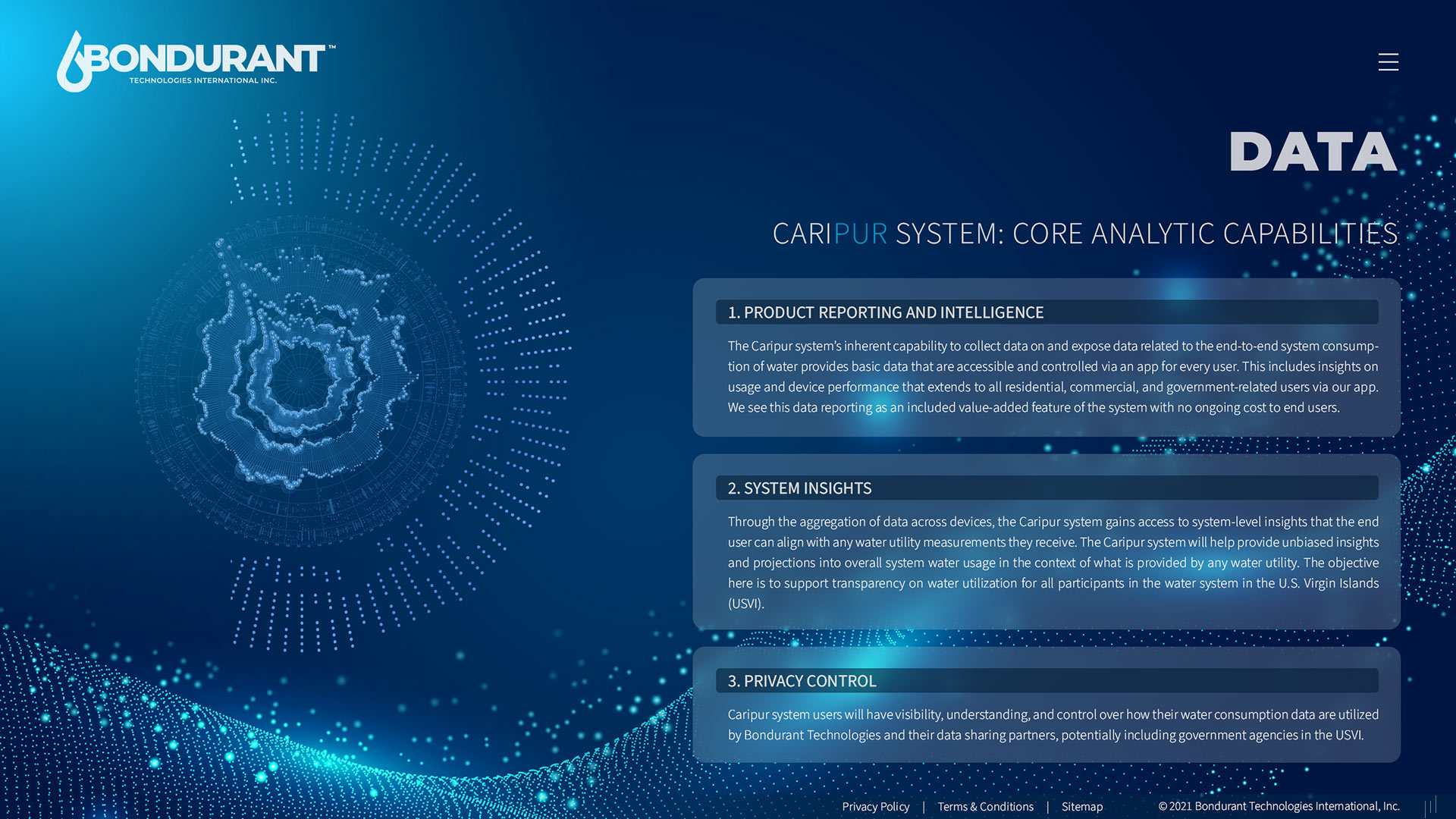Open the Terms & Conditions link
This screenshot has width=1456, height=819.
[985, 806]
